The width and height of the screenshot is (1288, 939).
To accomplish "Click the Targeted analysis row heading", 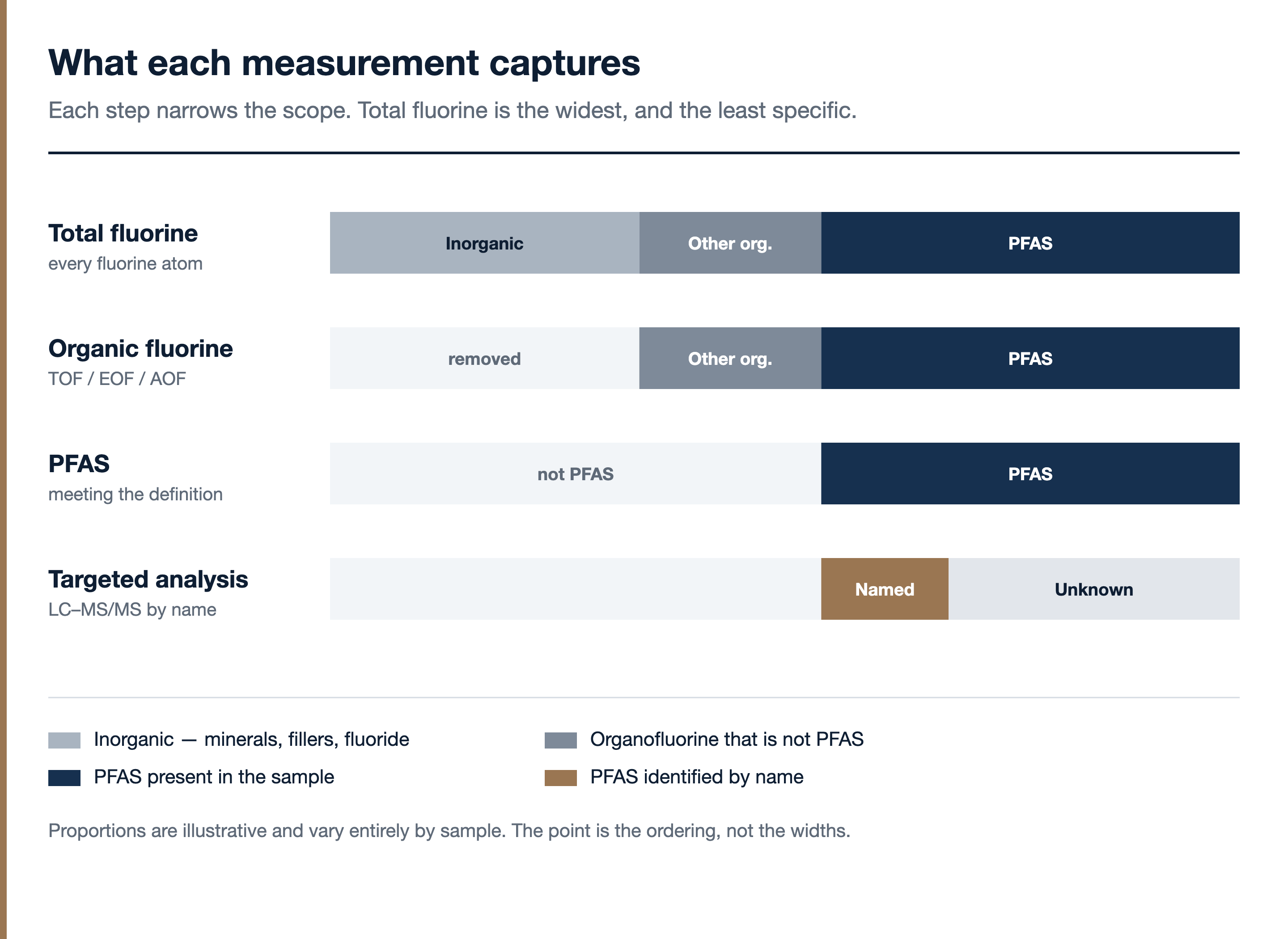I will 148,579.
